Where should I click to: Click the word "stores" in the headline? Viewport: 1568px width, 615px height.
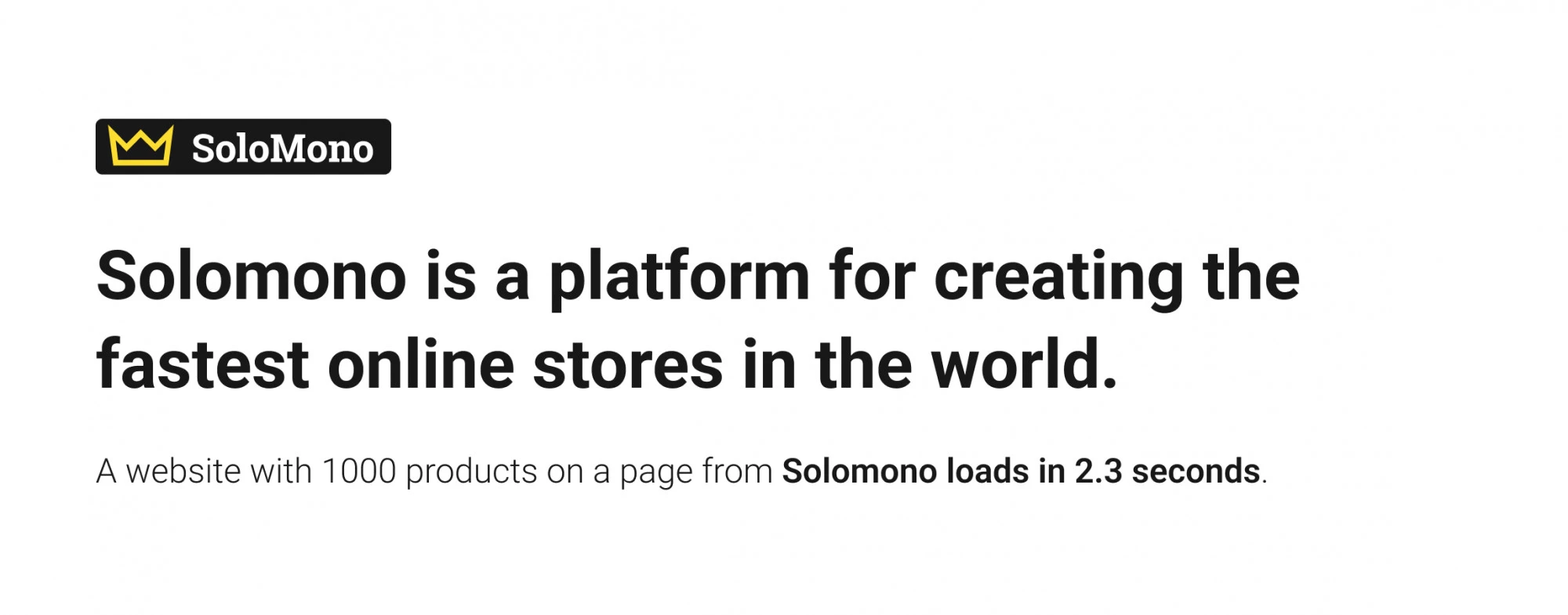click(x=627, y=365)
